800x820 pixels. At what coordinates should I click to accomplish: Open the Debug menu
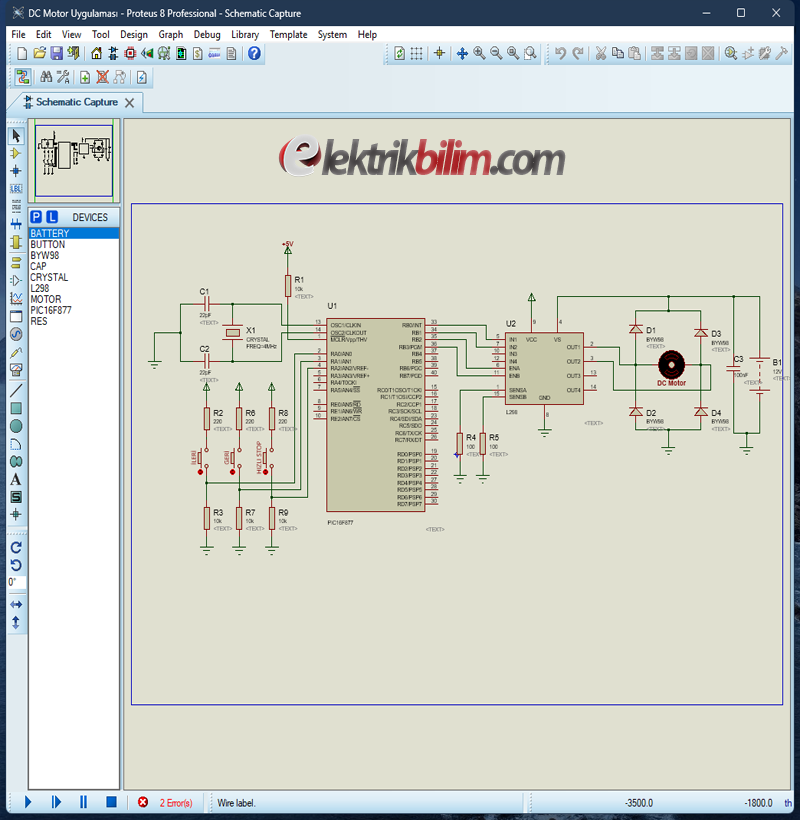coord(206,34)
